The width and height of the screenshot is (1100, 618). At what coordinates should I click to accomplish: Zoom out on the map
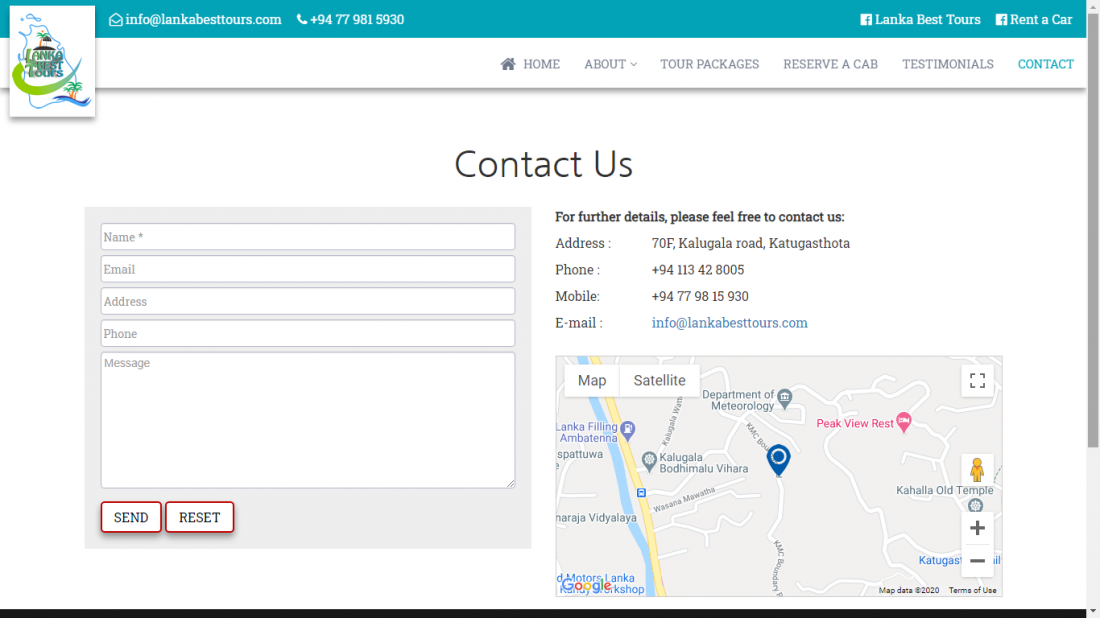977,561
